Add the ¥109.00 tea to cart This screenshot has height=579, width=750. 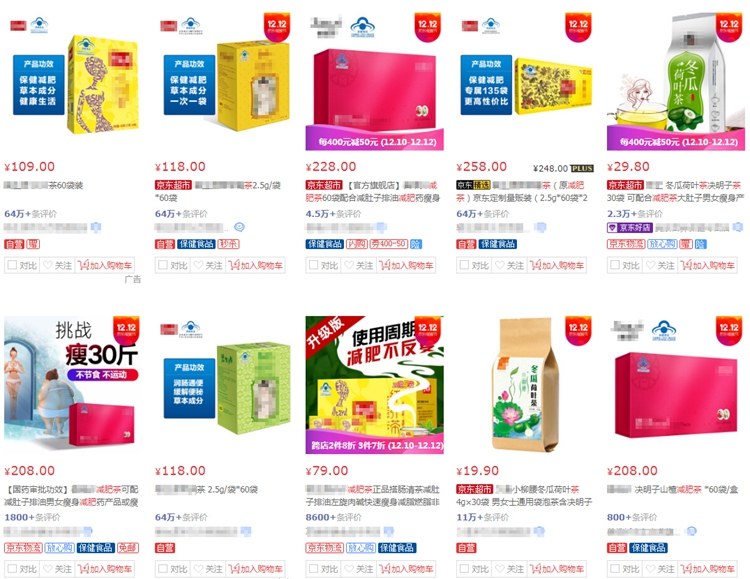point(104,265)
